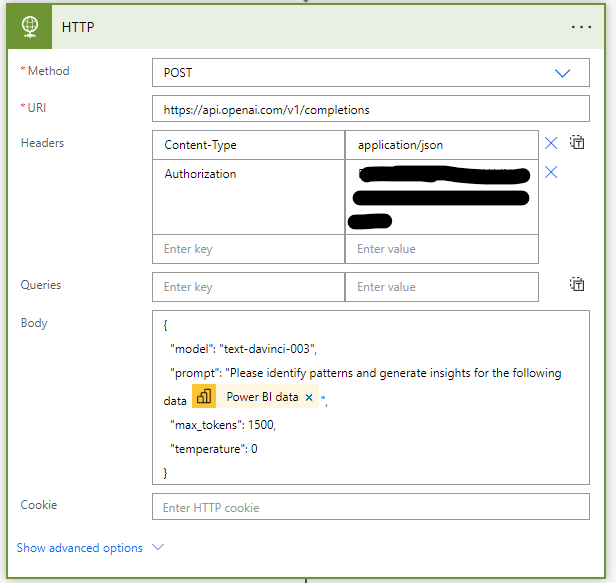Click the HTTP action title text
Image resolution: width=616 pixels, height=583 pixels.
[x=78, y=27]
